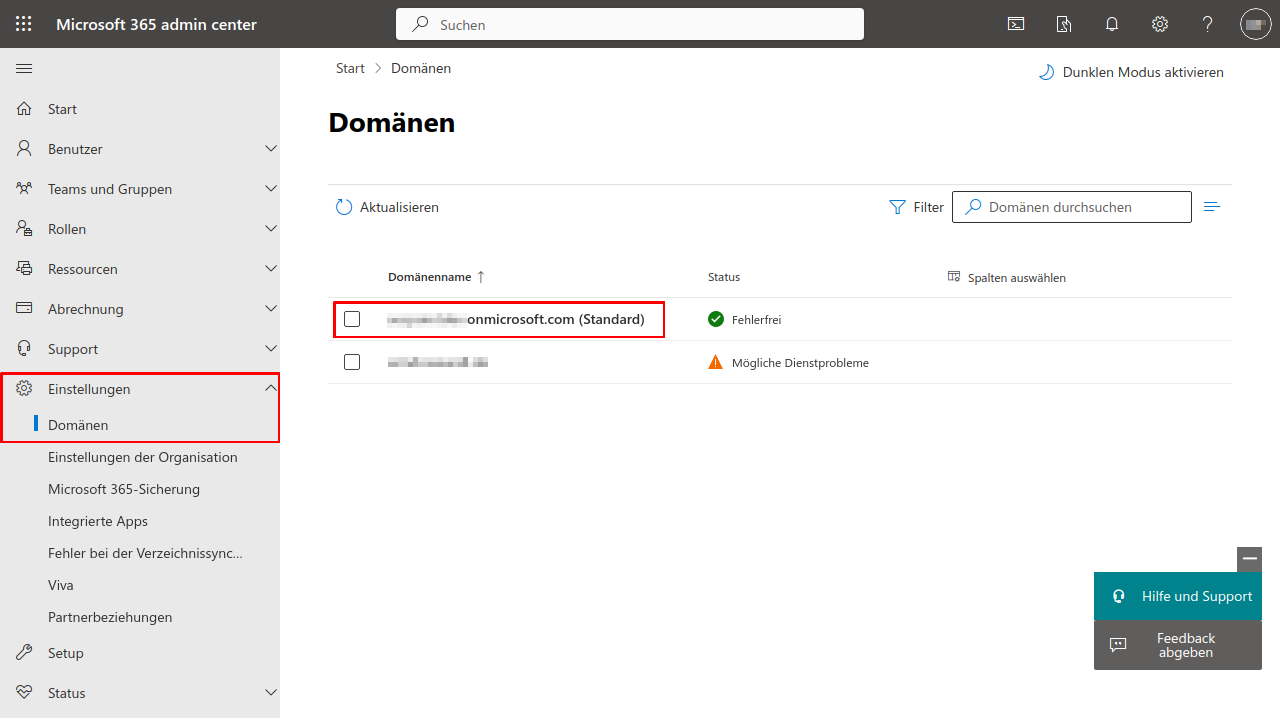
Task: Open Domänen in navigation
Action: coord(78,425)
